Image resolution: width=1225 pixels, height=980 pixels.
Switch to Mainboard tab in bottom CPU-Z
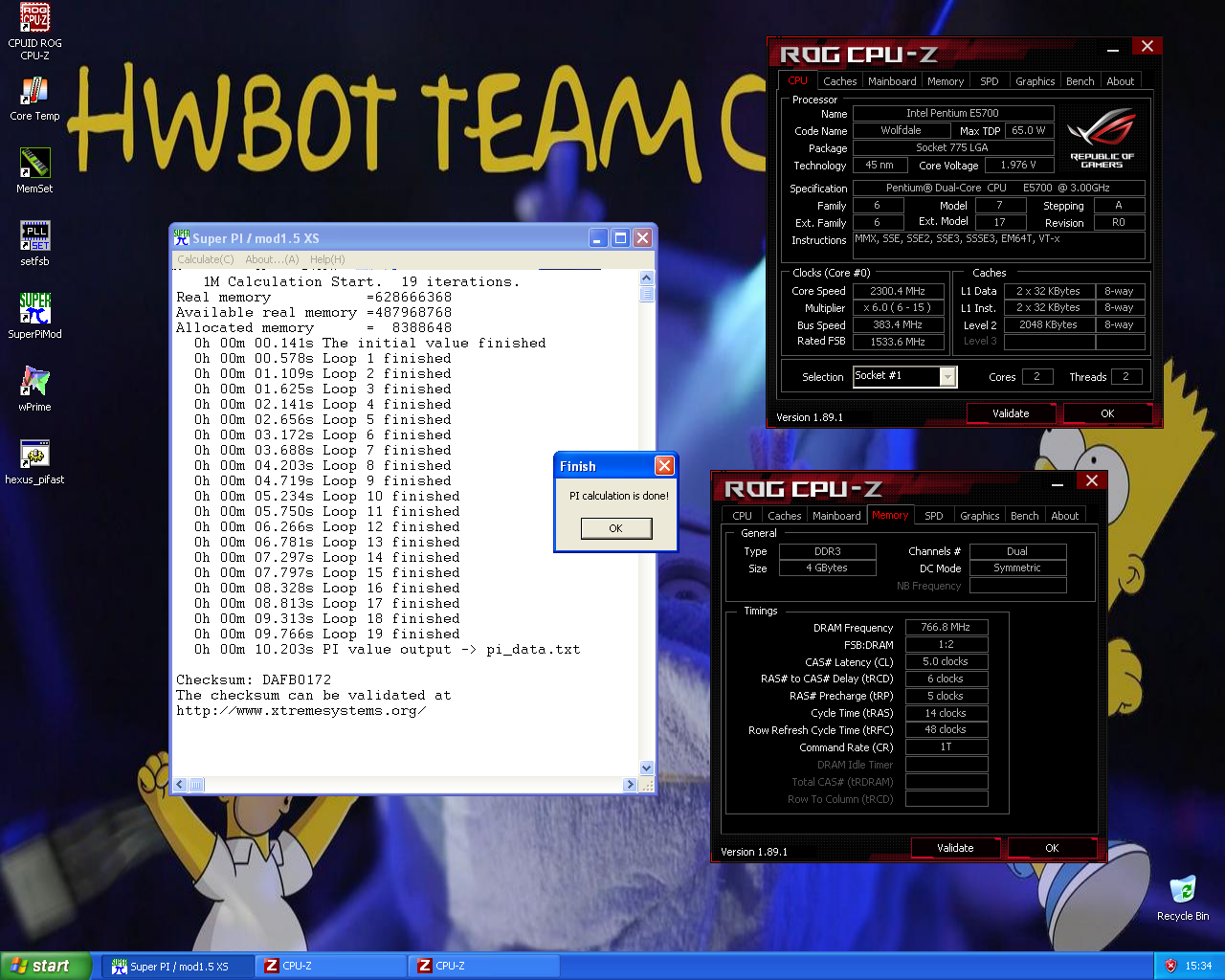click(836, 516)
